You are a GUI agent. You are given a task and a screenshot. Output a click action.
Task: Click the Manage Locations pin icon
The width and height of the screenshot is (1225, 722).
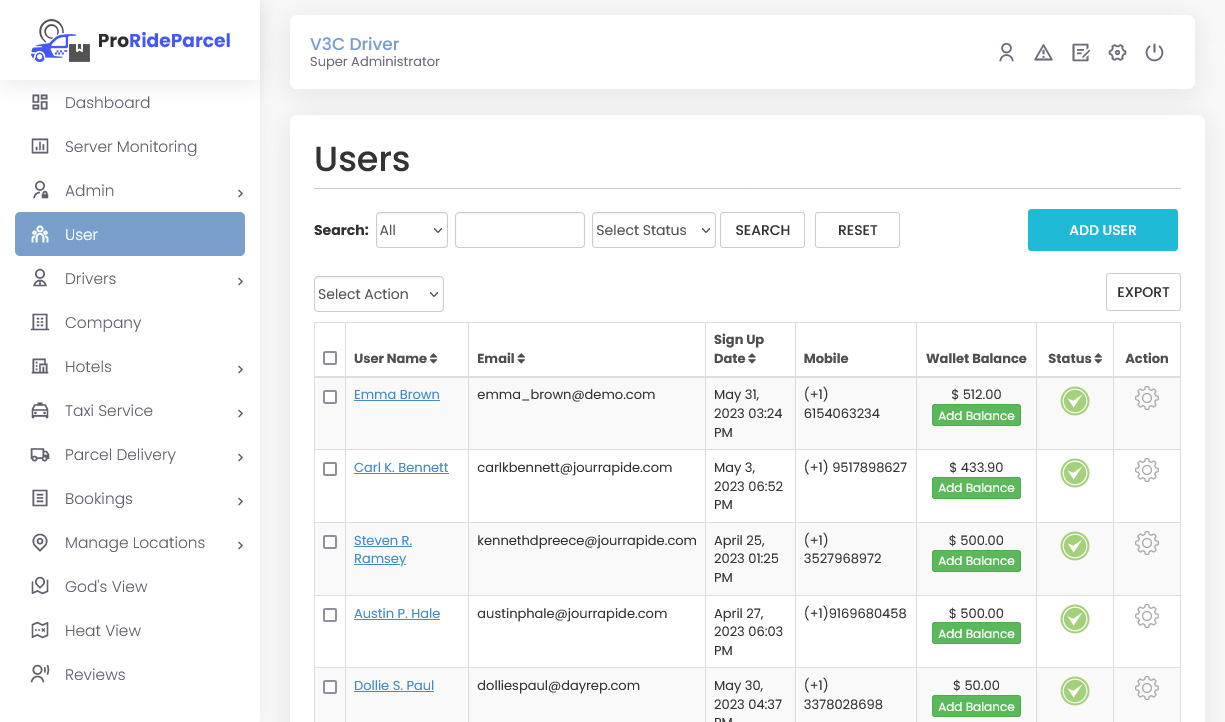(x=40, y=542)
